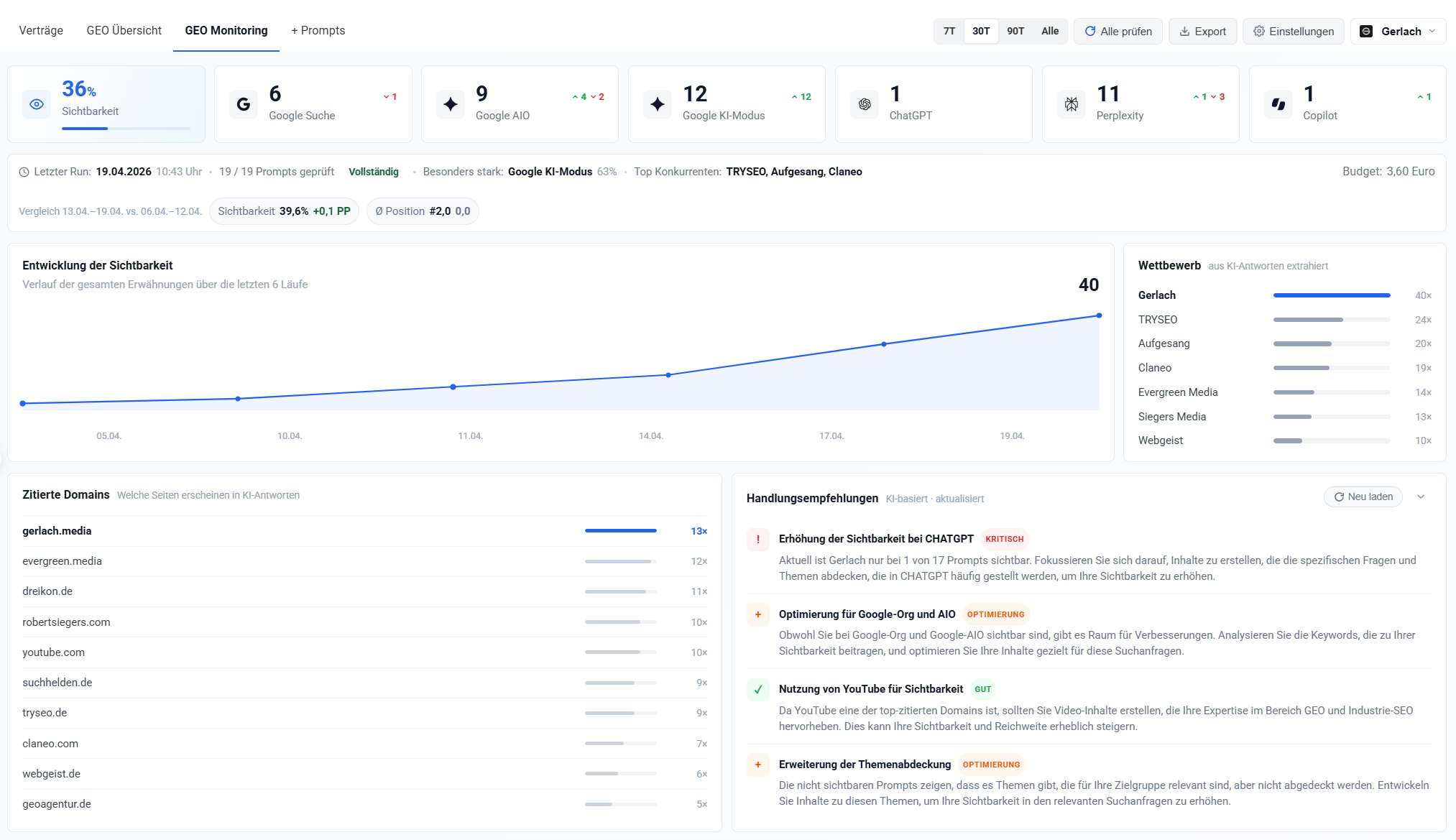Image resolution: width=1456 pixels, height=840 pixels.
Task: Select the Google Suche icon
Action: tap(243, 103)
